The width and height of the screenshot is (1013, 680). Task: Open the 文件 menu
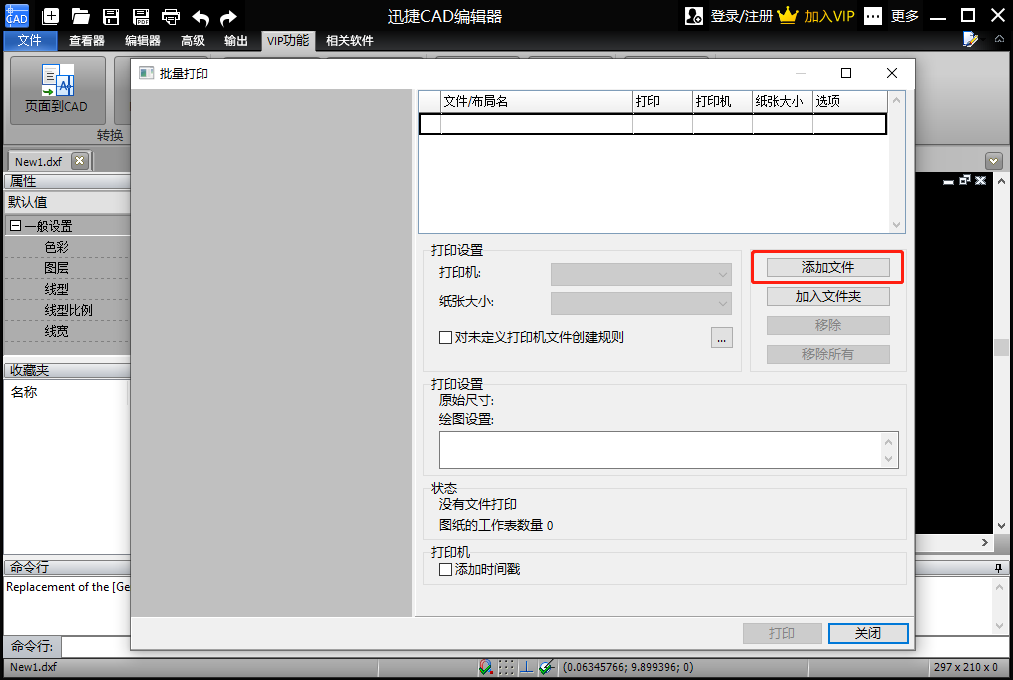point(30,41)
